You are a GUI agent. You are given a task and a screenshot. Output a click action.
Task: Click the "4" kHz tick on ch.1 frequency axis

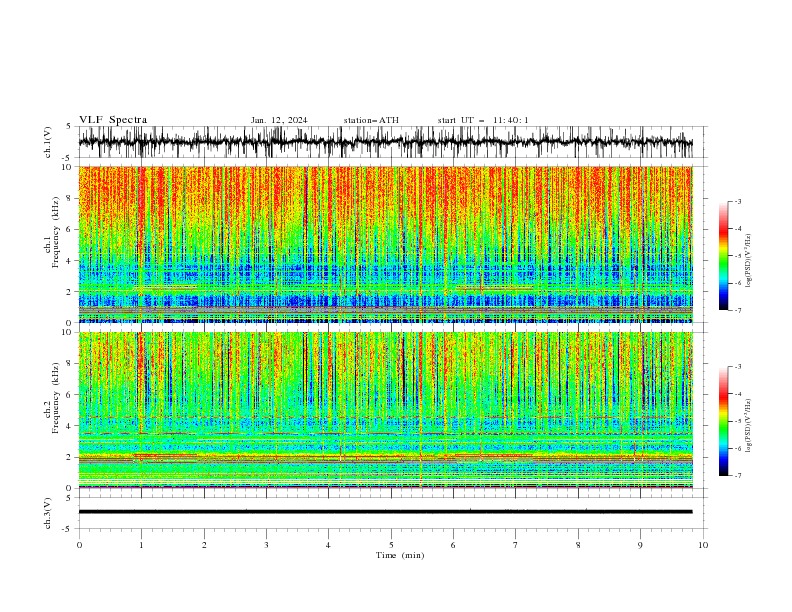click(x=70, y=261)
